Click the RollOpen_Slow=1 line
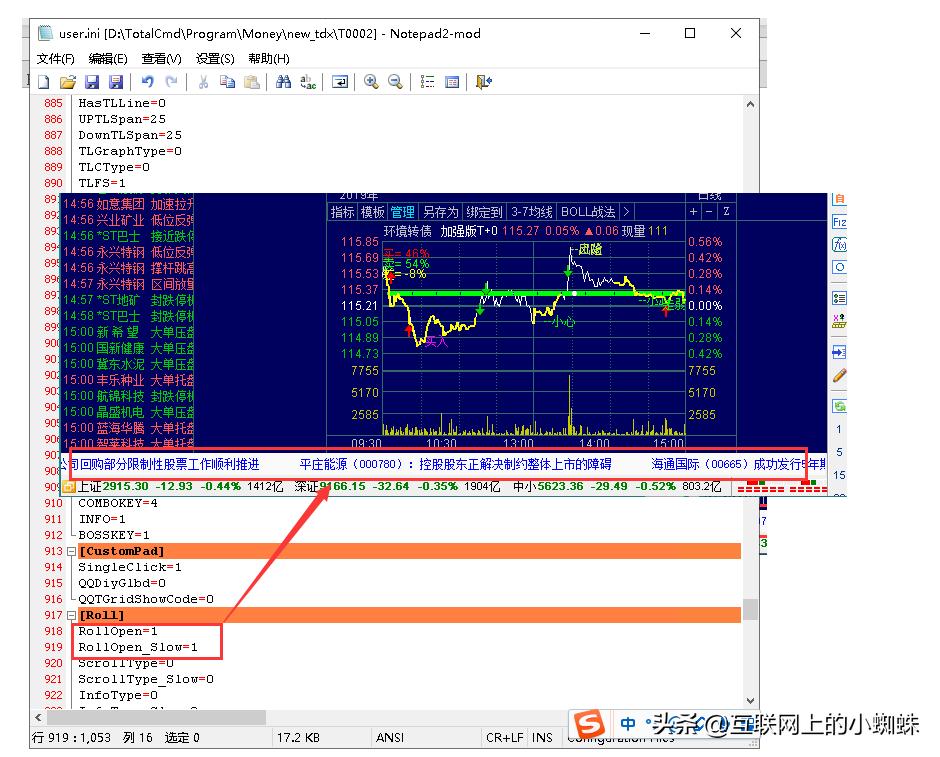940x757 pixels. tap(138, 647)
